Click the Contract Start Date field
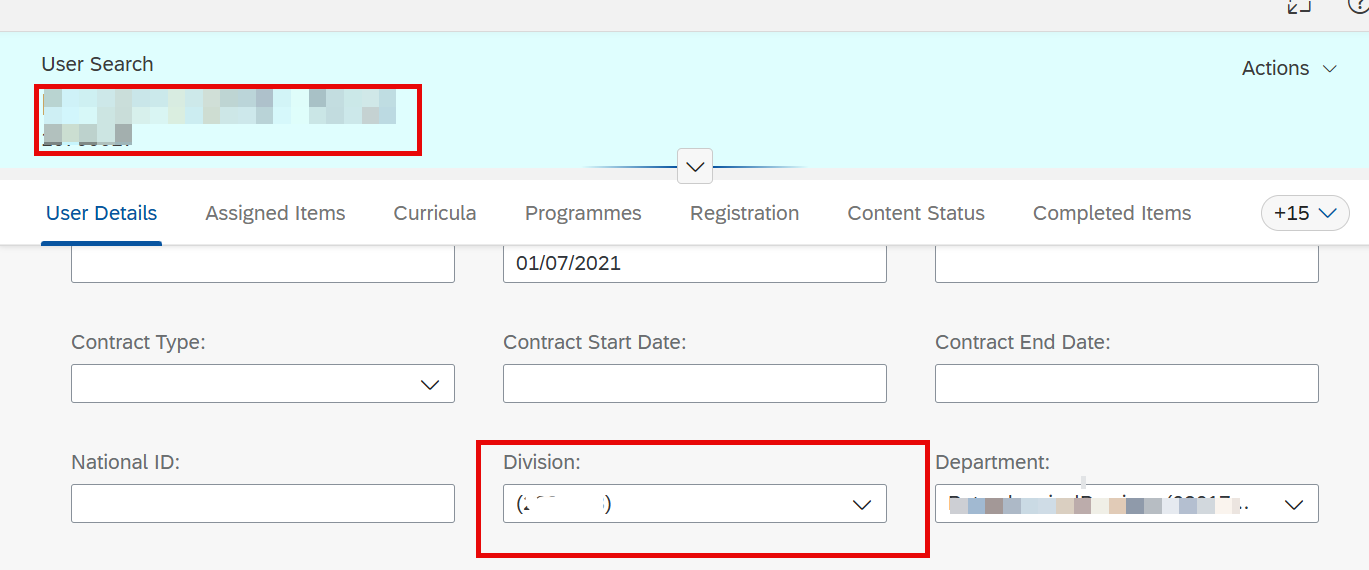This screenshot has width=1369, height=570. [x=695, y=384]
